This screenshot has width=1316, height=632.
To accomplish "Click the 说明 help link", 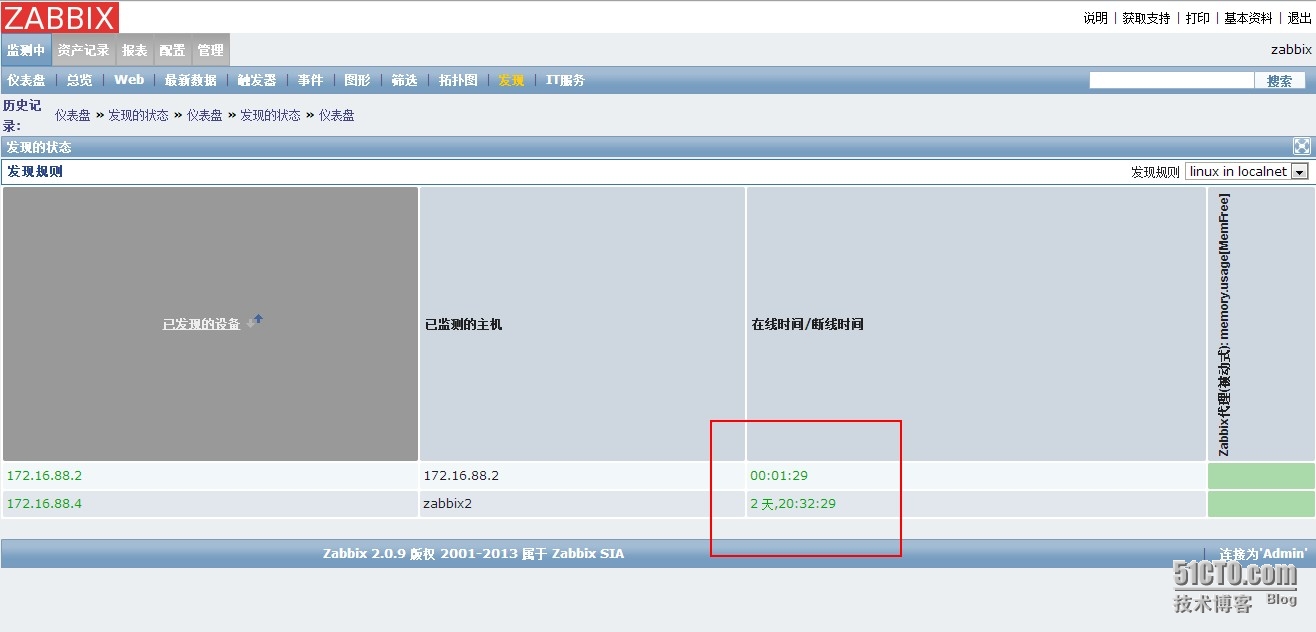I will point(1095,18).
